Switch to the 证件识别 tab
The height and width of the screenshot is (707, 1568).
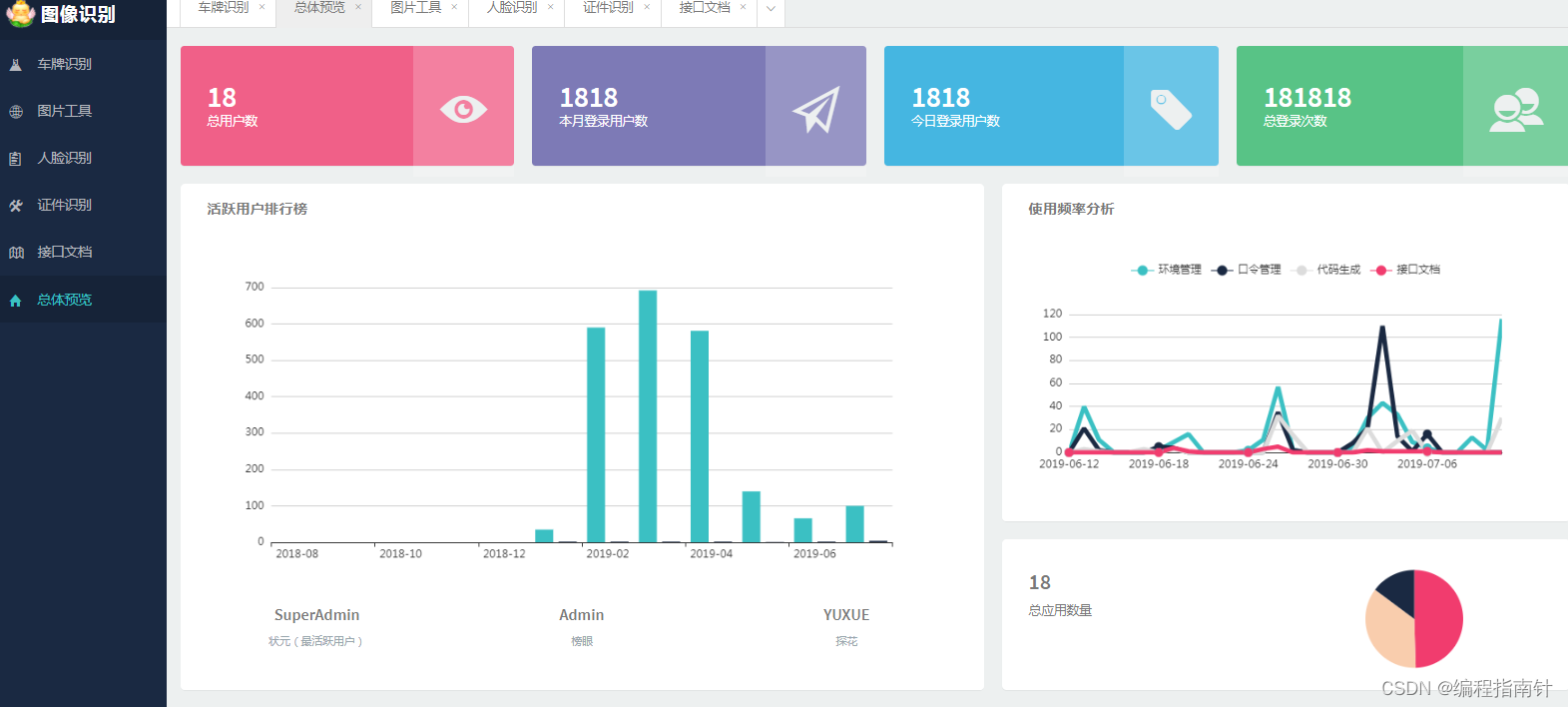608,7
